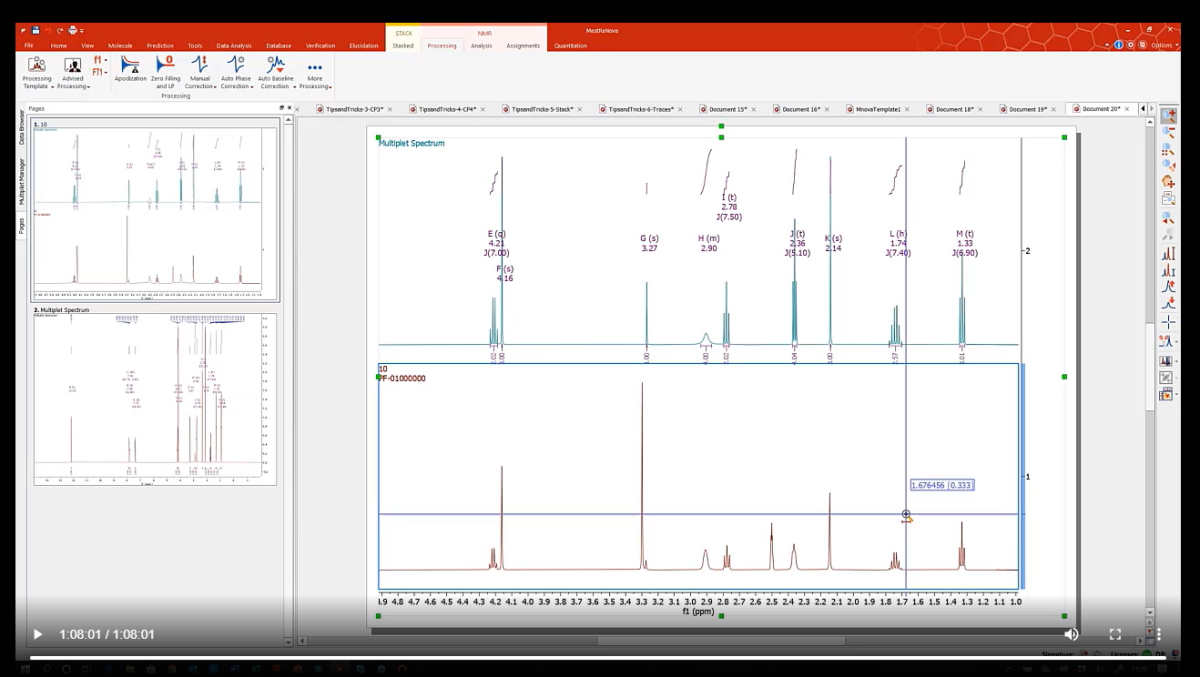Click the undo icon in title bar

point(48,30)
